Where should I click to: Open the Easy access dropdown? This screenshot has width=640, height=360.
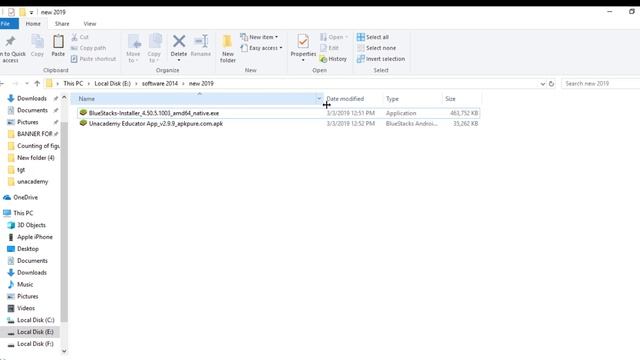[x=262, y=48]
